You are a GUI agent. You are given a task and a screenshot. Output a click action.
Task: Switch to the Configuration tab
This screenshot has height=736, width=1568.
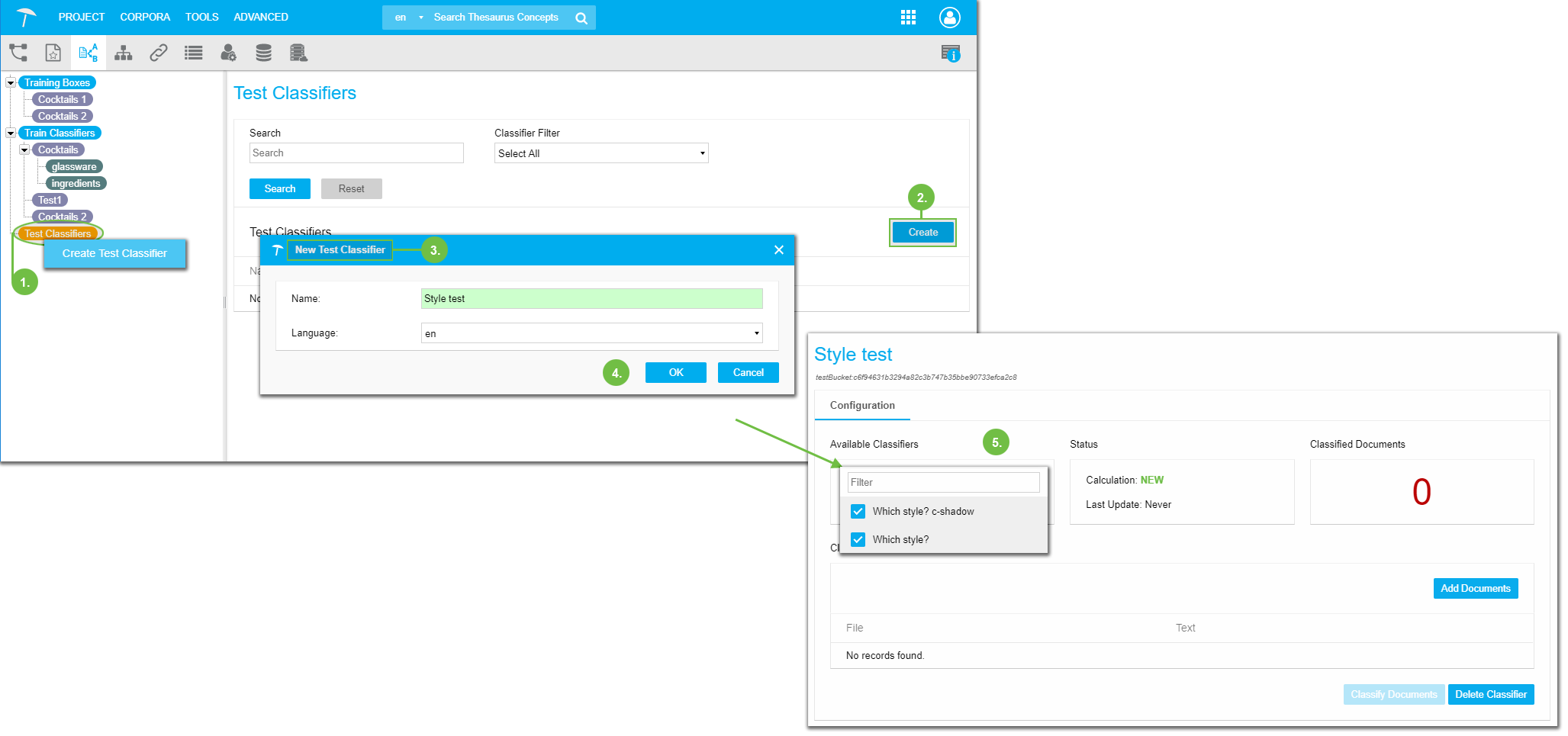(862, 406)
